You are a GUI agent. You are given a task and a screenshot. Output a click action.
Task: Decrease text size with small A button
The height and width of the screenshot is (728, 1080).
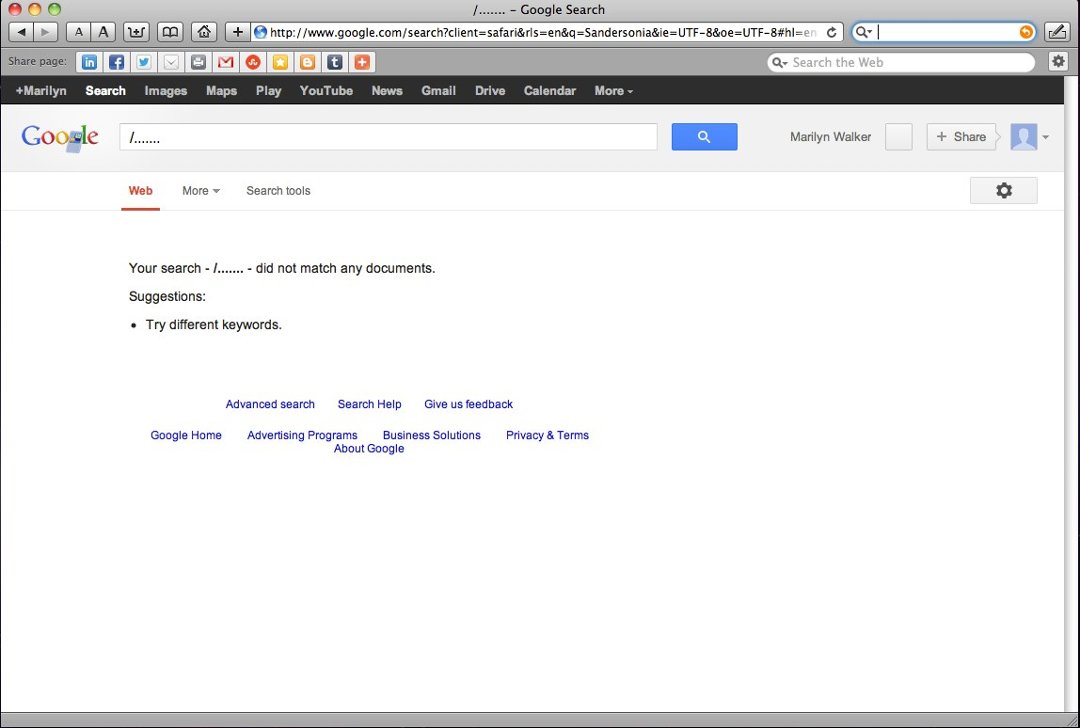tap(79, 32)
